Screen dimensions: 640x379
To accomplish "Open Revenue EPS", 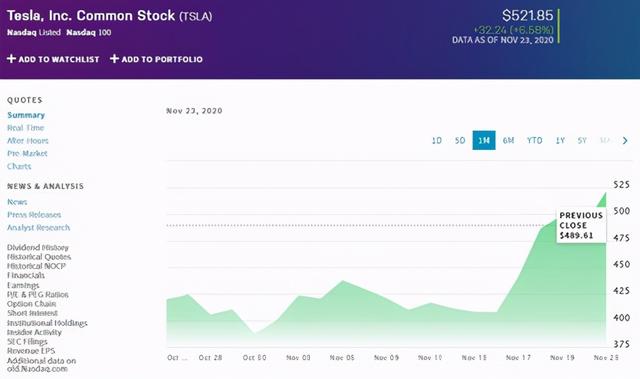I will pyautogui.click(x=31, y=351).
